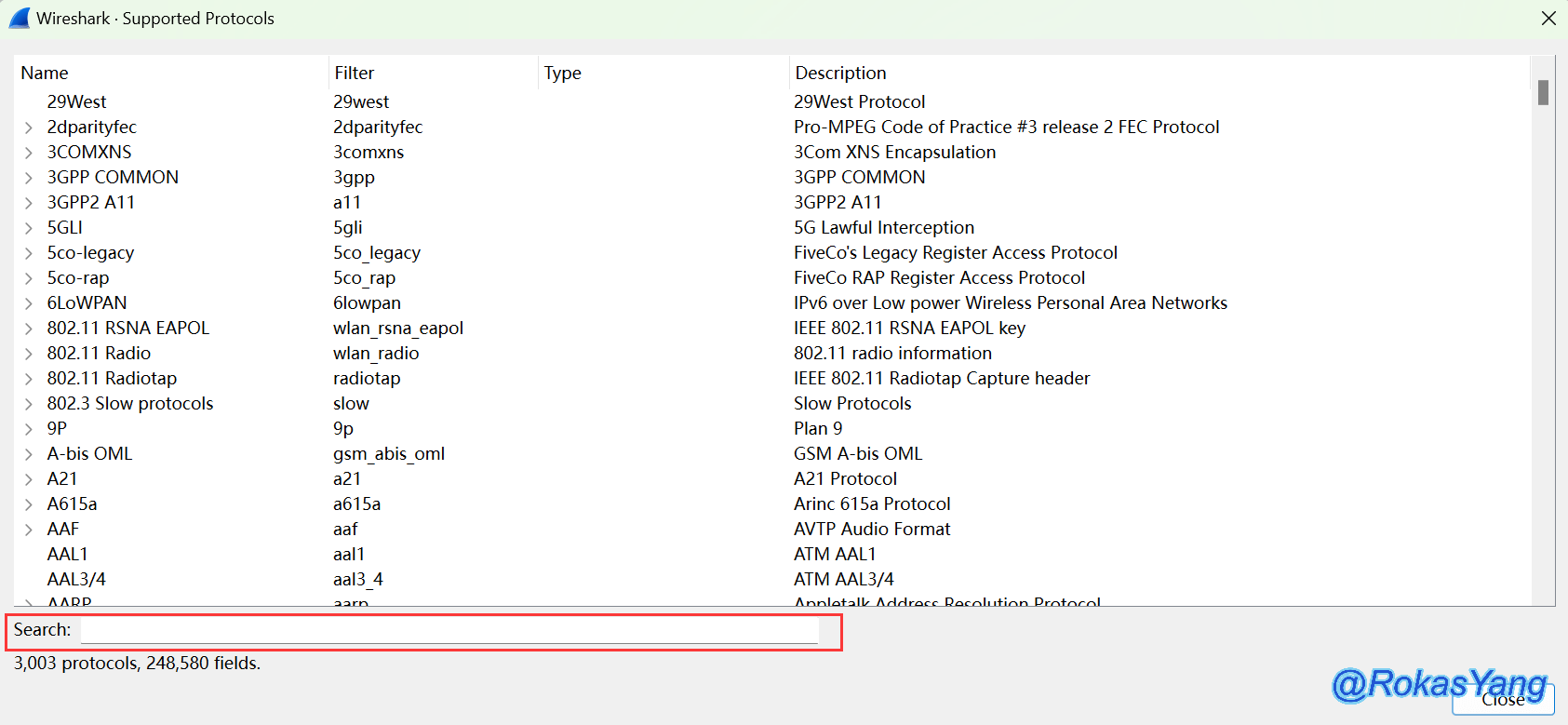Click the wlan_radio filter cell
Screen dimensions: 1568x725
pyautogui.click(x=376, y=353)
